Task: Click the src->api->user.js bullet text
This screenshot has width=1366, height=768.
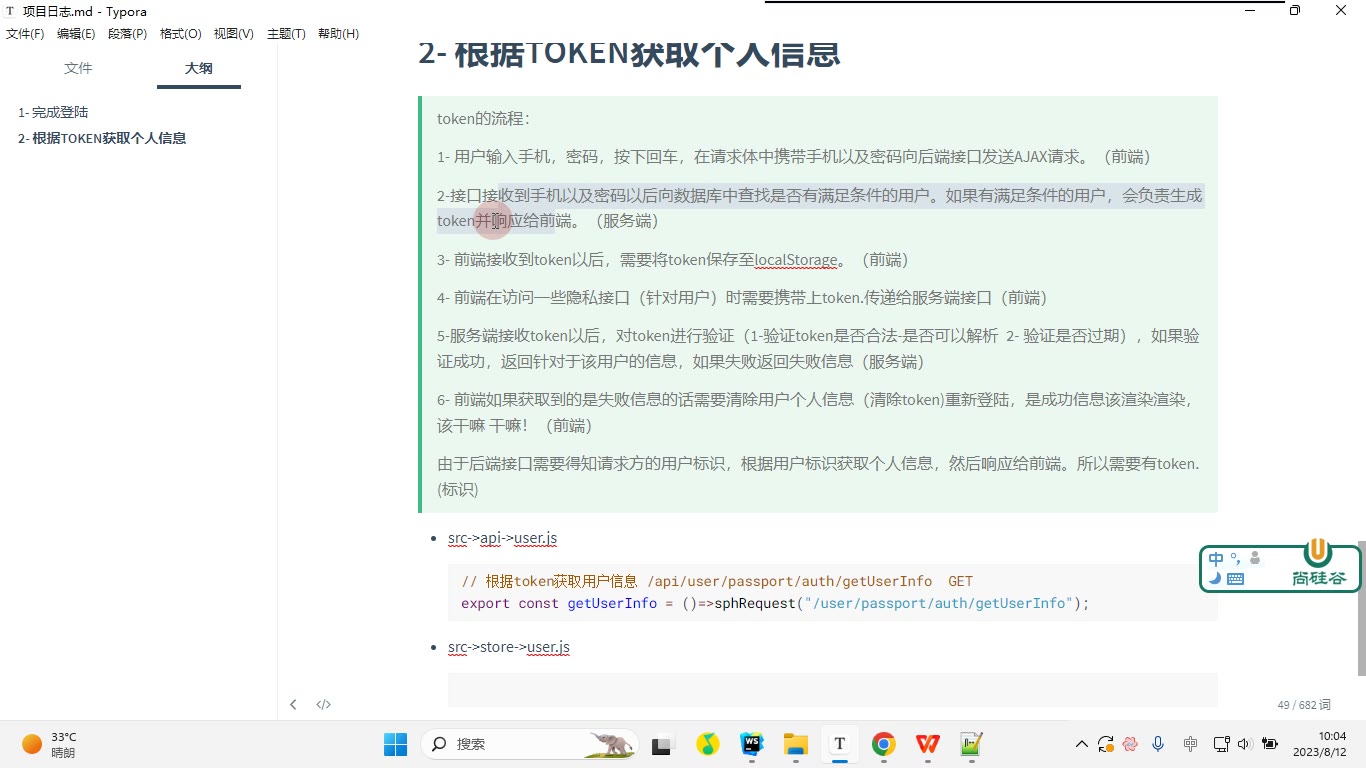Action: coord(502,538)
